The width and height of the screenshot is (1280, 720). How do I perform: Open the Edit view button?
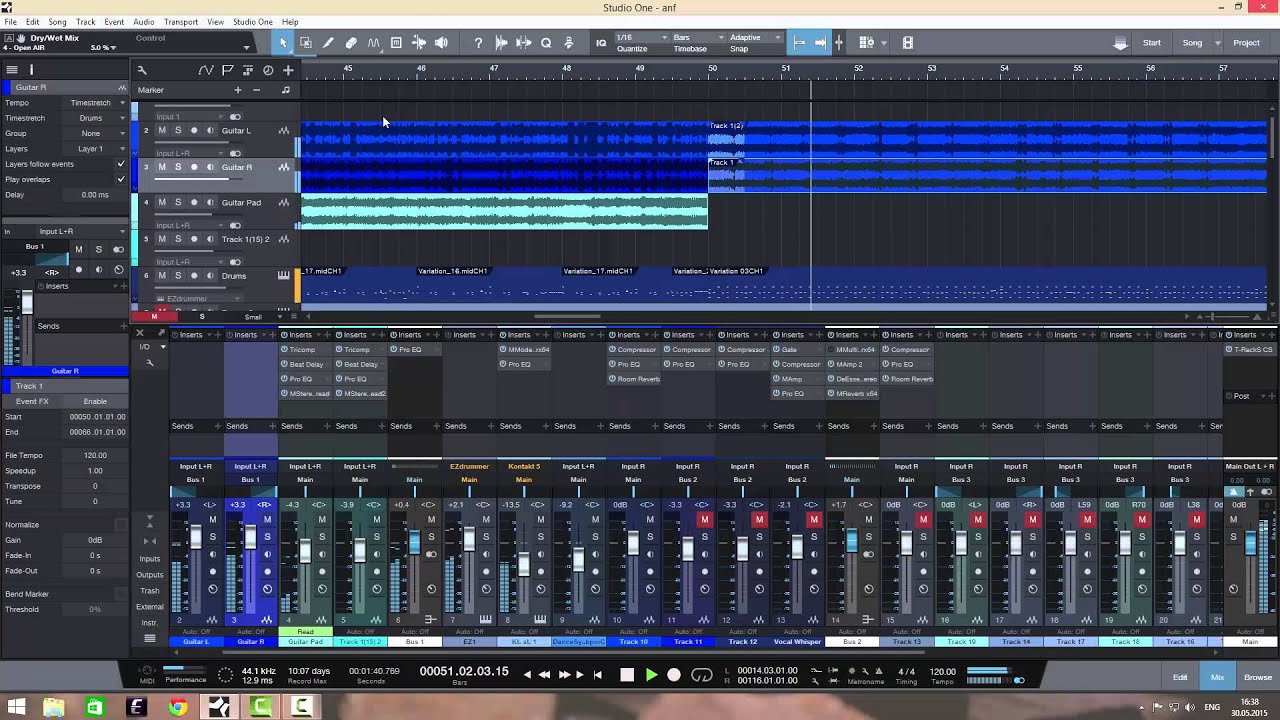[x=1180, y=677]
